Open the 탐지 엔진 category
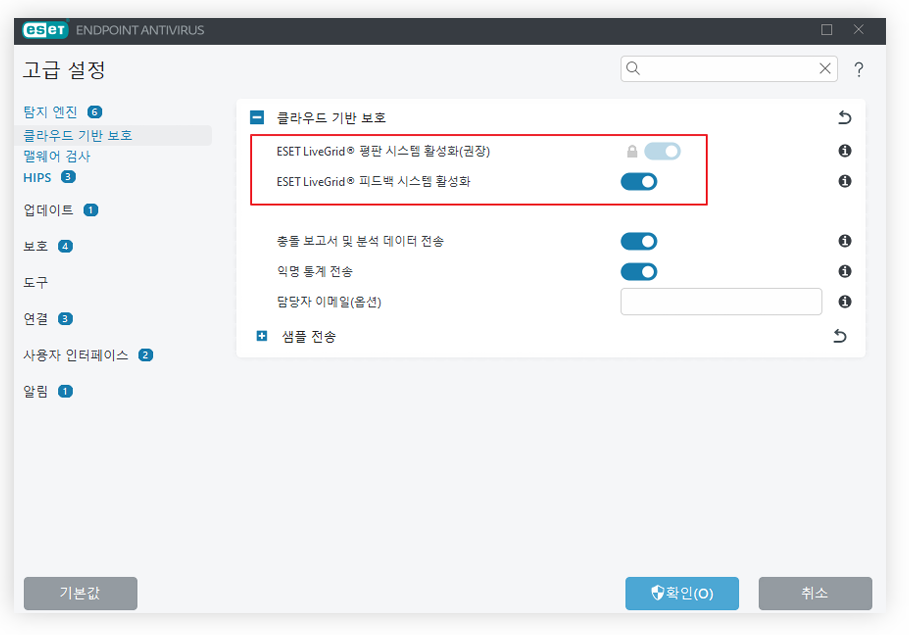This screenshot has height=635, width=909. click(50, 111)
